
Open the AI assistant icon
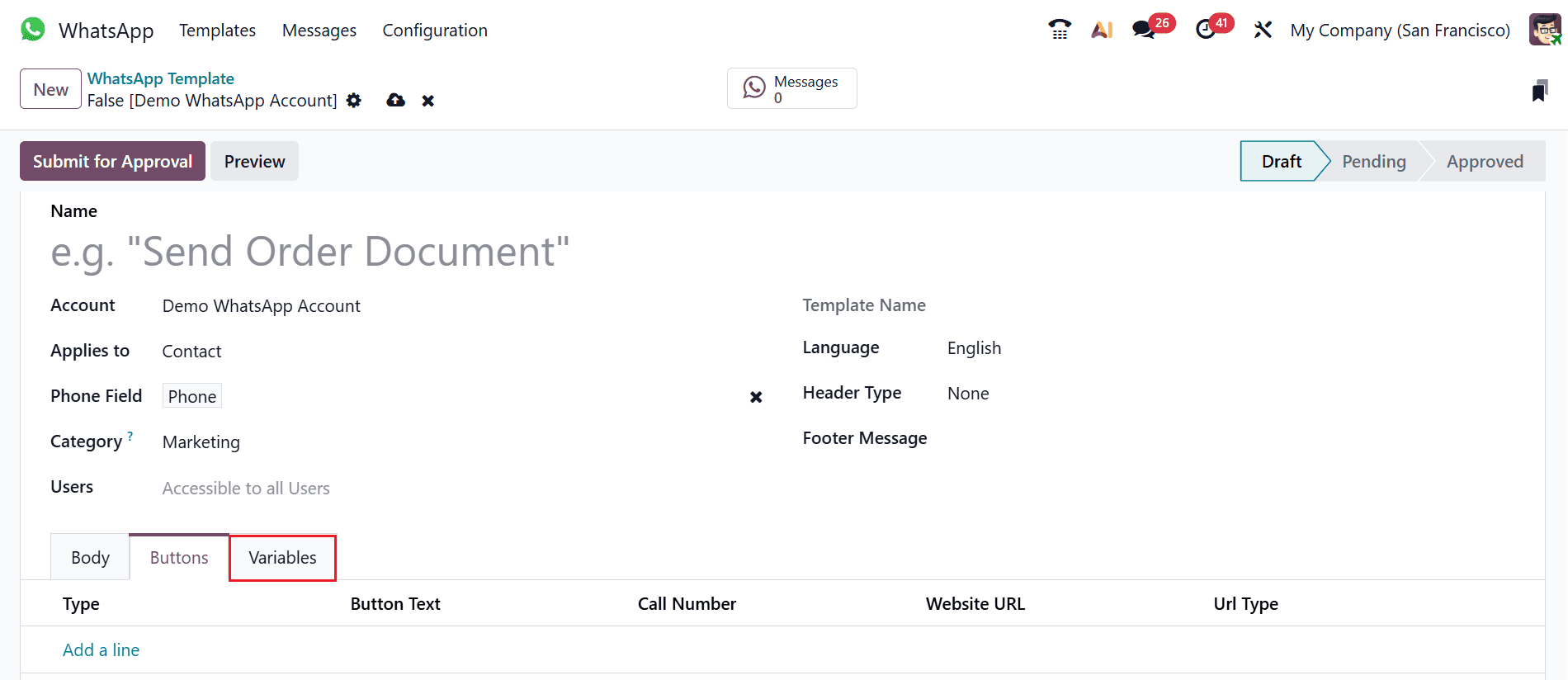[x=1102, y=30]
